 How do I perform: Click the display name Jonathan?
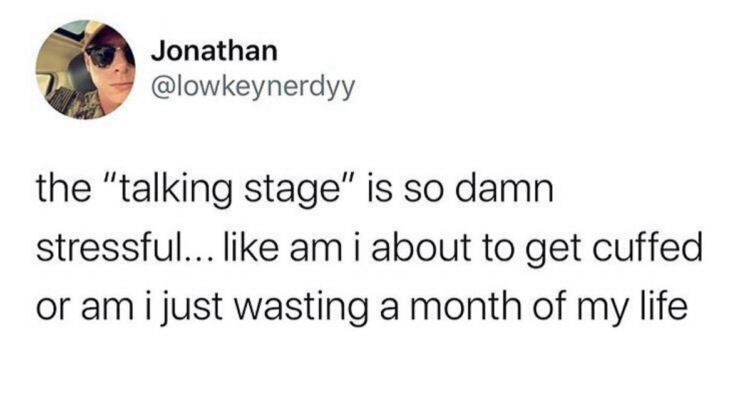pyautogui.click(x=214, y=51)
